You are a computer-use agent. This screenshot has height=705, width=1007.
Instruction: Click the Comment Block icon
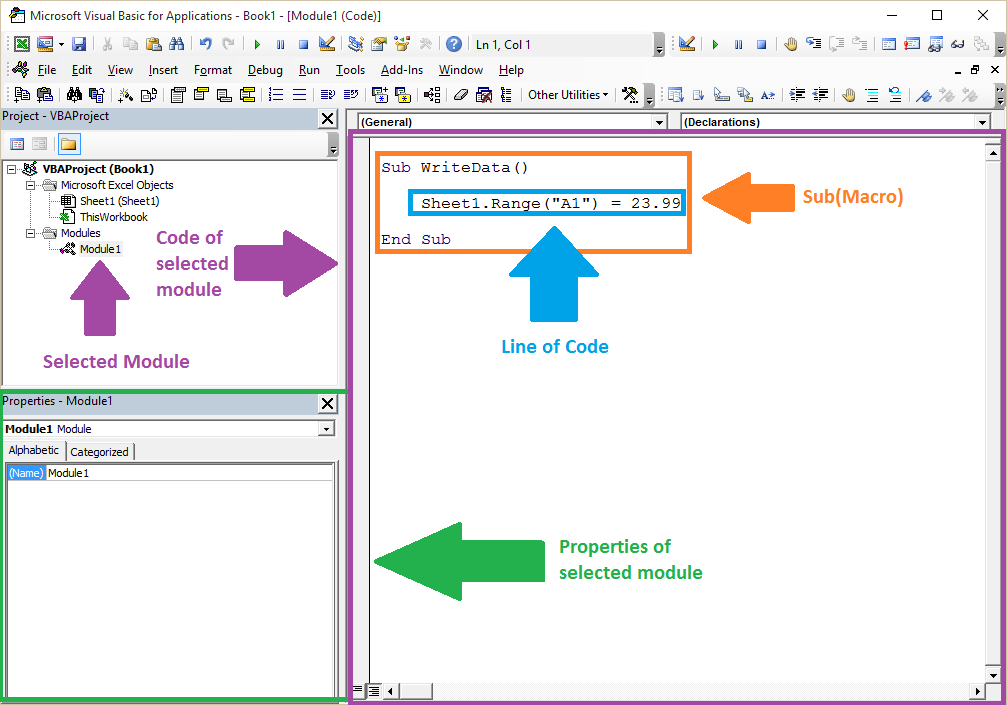pyautogui.click(x=872, y=95)
